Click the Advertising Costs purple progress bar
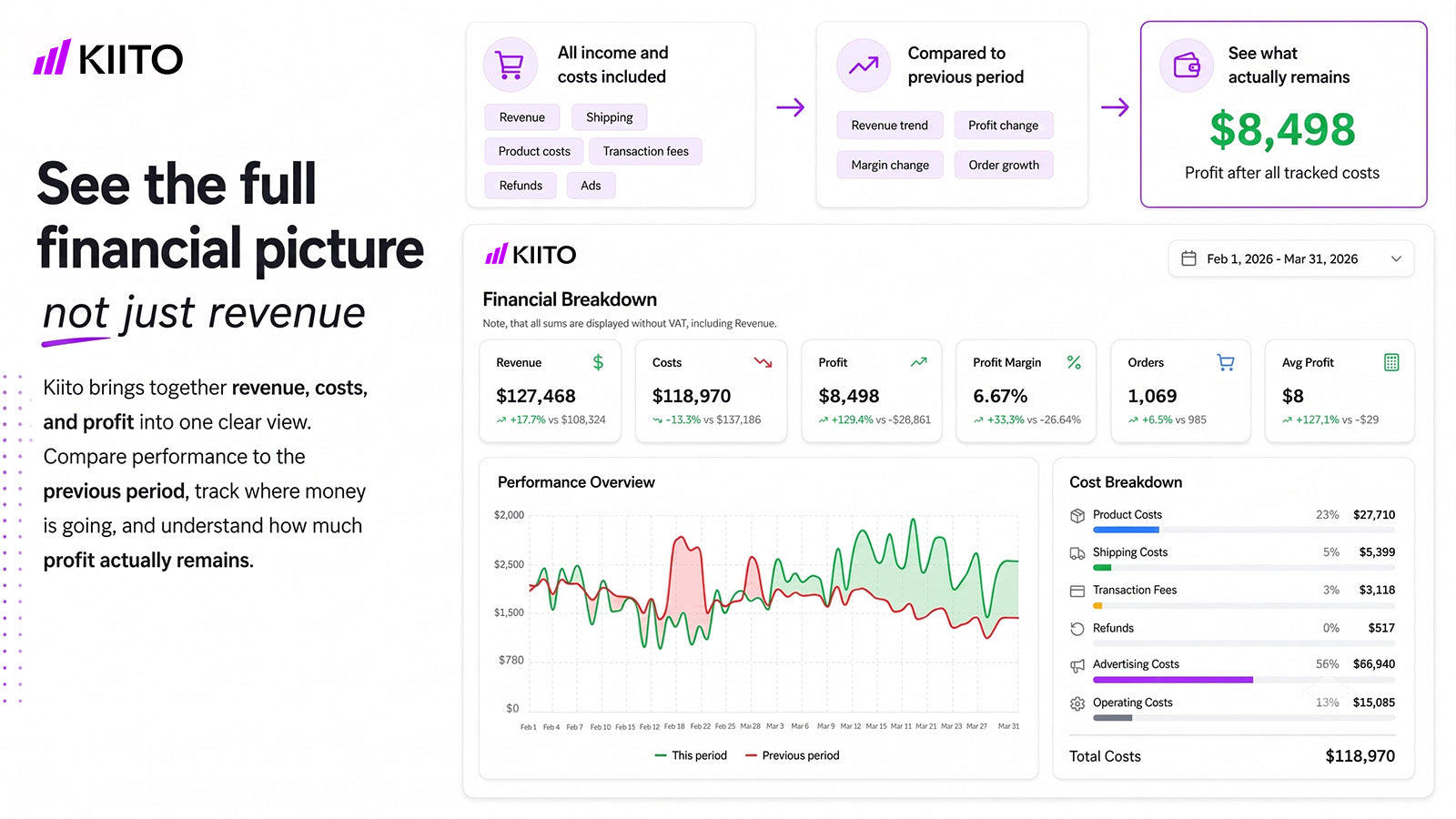This screenshot has width=1456, height=819. (1173, 680)
